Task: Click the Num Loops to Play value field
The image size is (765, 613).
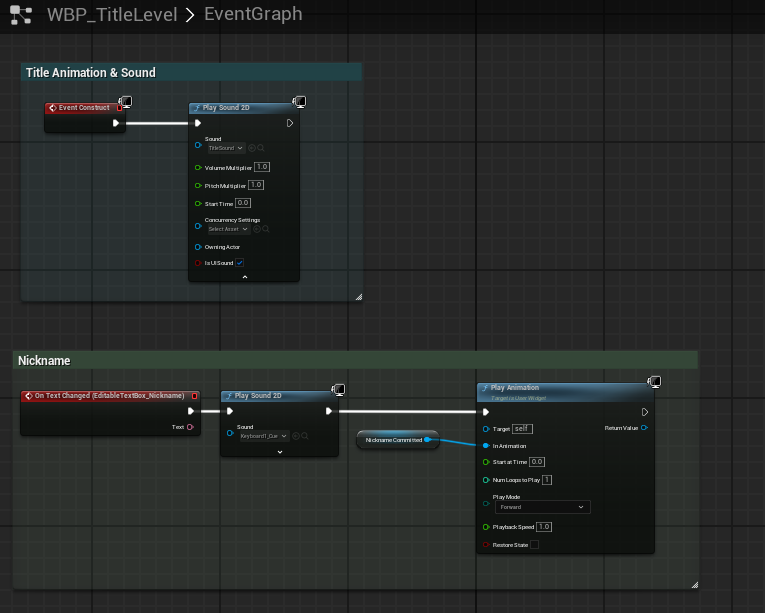Action: click(x=547, y=480)
